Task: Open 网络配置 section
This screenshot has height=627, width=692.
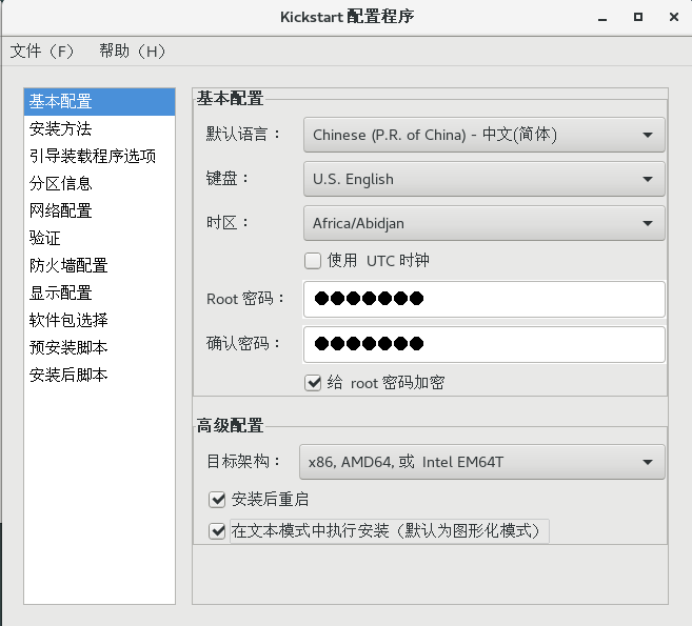Action: point(99,211)
